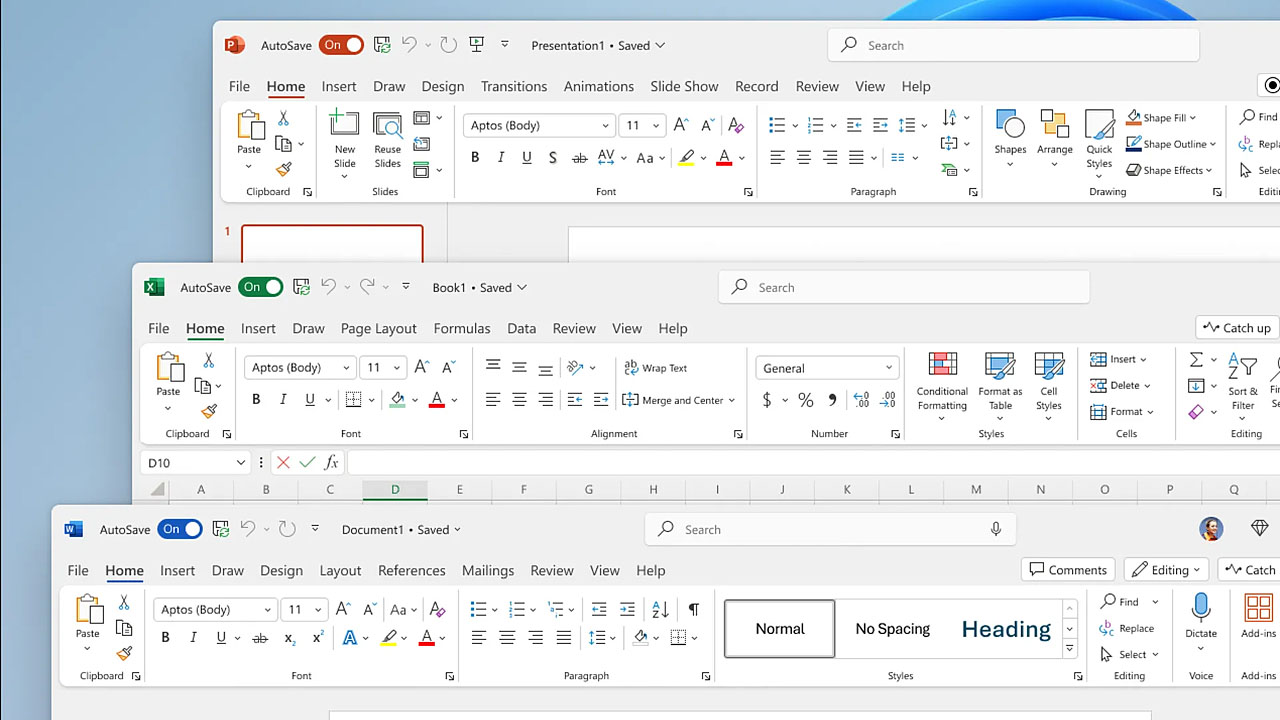Click the Comments button in Word
Viewport: 1280px width, 720px height.
(x=1068, y=570)
